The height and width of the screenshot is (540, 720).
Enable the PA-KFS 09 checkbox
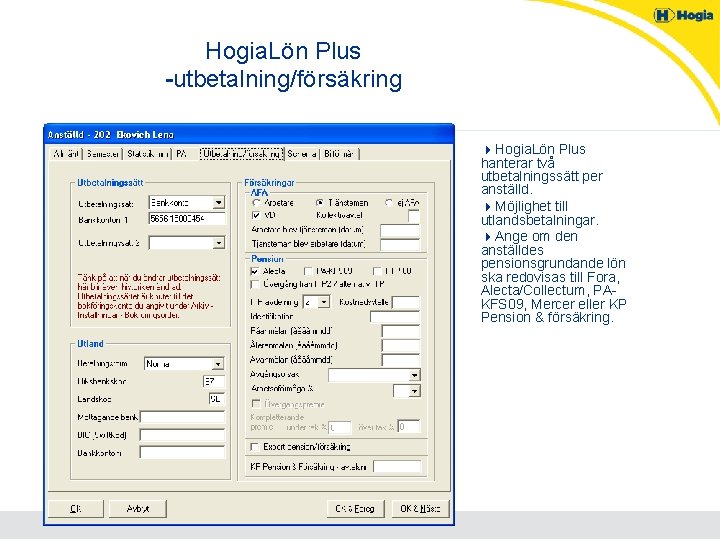308,271
